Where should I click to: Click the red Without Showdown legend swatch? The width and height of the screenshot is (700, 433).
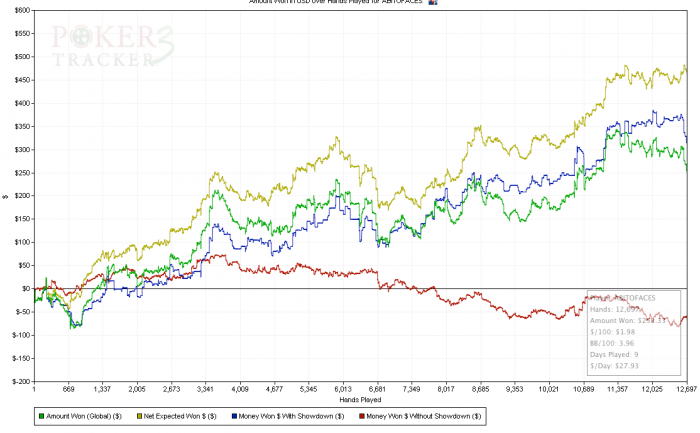[362, 416]
